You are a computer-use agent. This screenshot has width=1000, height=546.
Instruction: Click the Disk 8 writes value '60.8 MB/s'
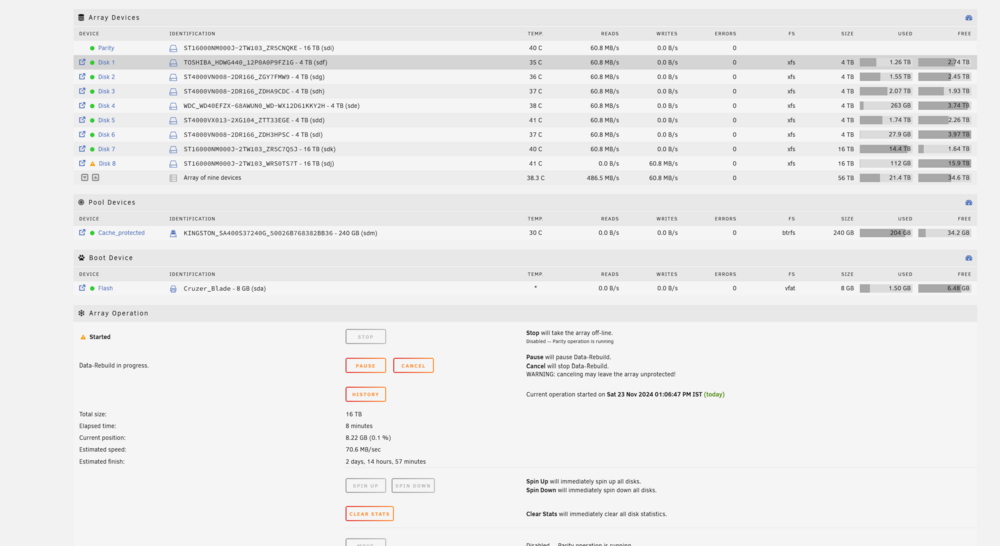click(x=663, y=163)
